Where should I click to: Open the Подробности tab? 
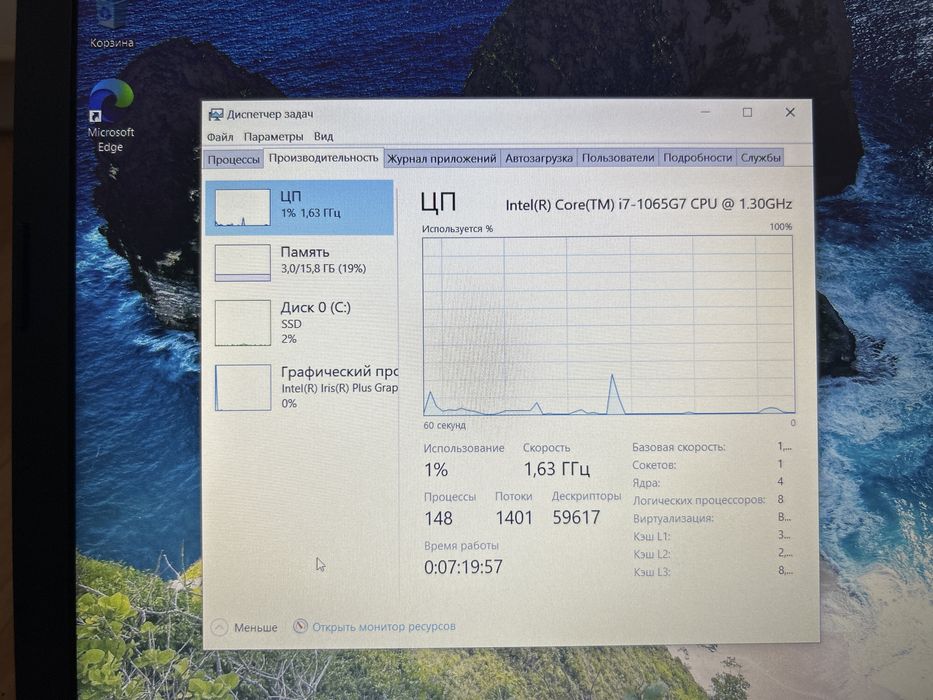coord(697,157)
